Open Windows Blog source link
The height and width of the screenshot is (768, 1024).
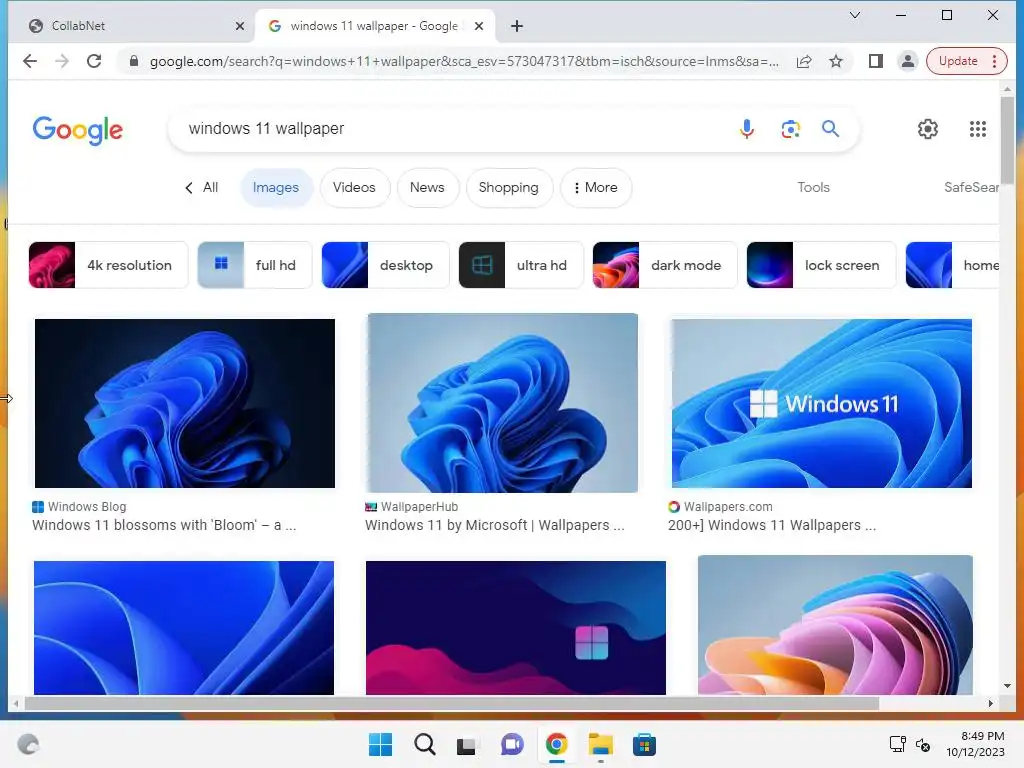79,507
